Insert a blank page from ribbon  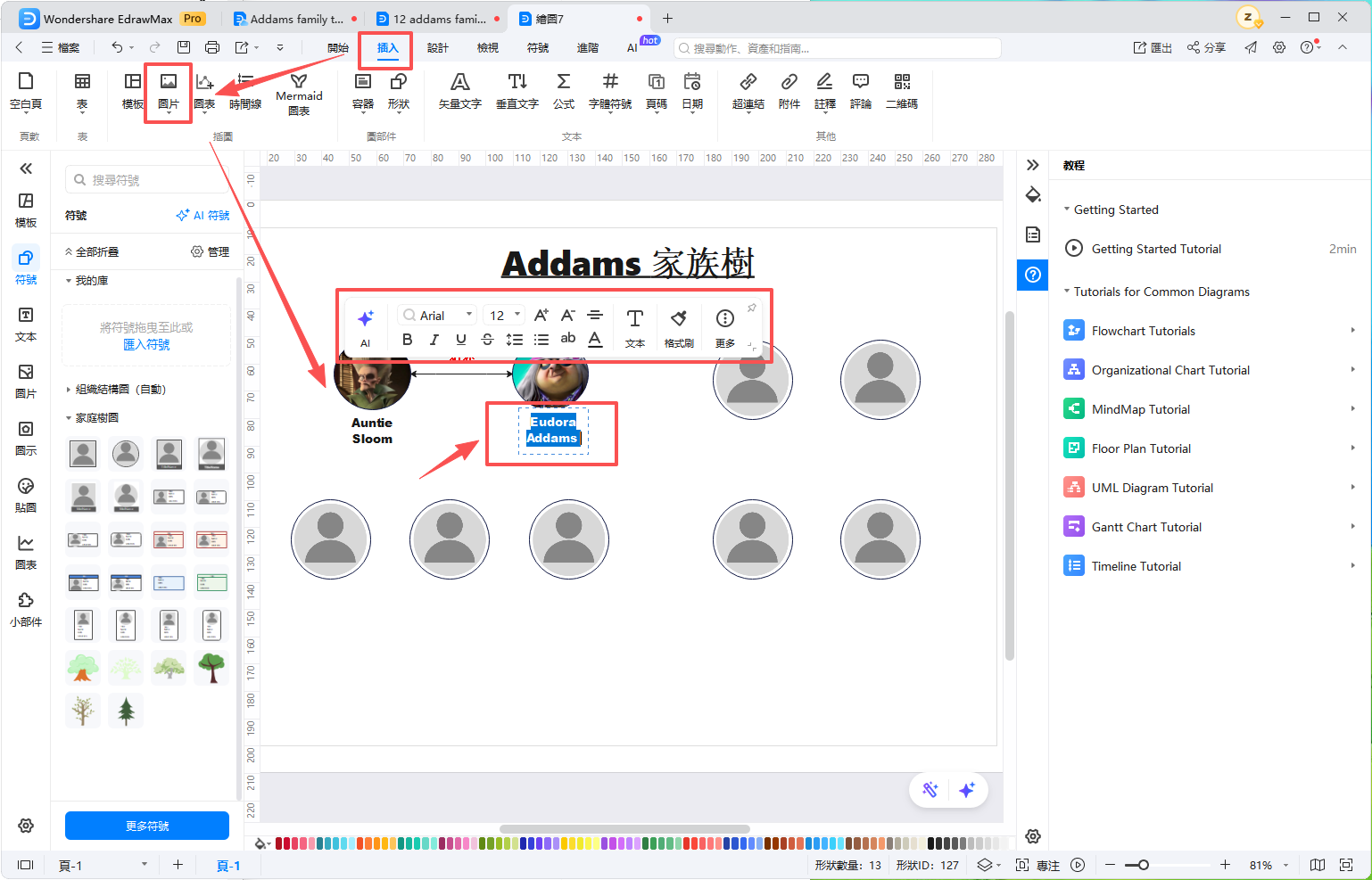(x=26, y=91)
